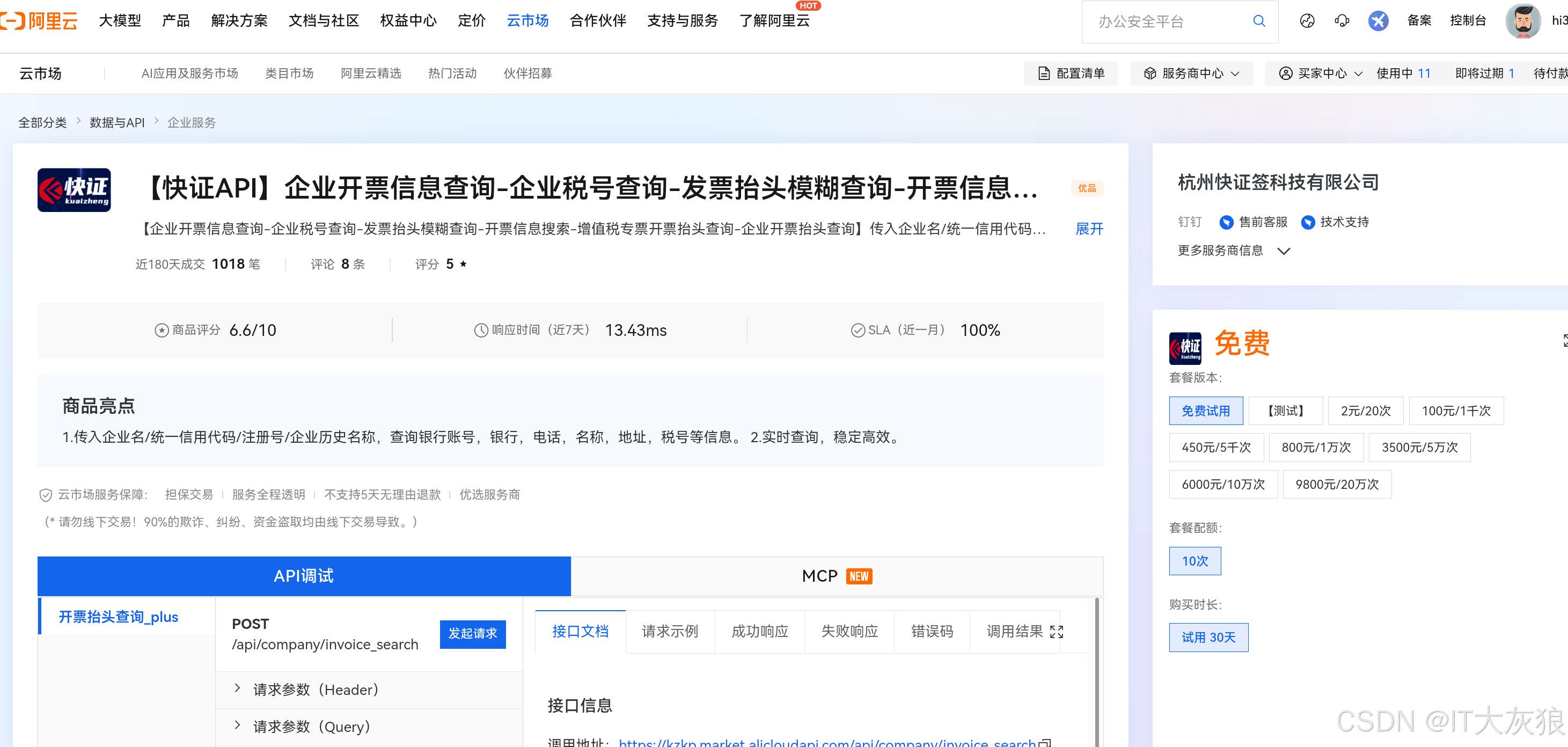Click the blue circular assistant icon
Image resolution: width=1568 pixels, height=747 pixels.
coord(1378,21)
